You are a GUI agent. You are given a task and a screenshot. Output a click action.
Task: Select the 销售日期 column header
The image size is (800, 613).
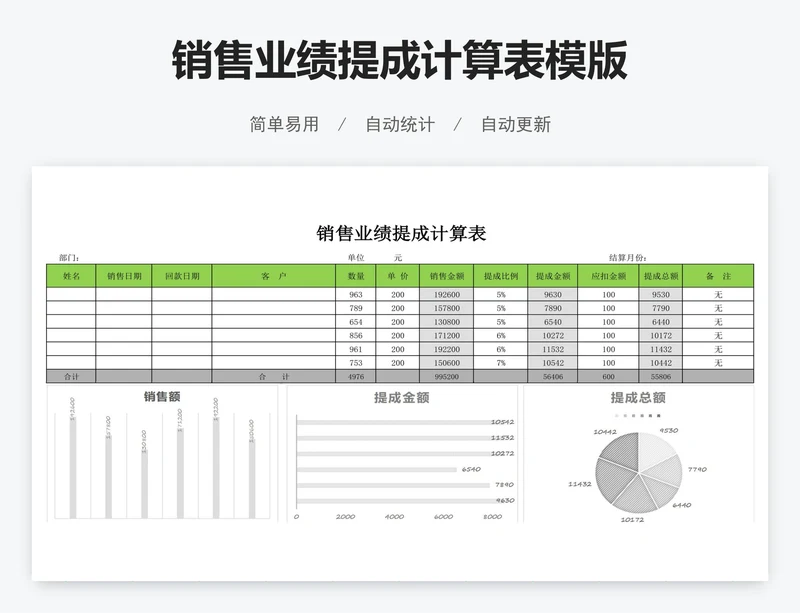123,276
